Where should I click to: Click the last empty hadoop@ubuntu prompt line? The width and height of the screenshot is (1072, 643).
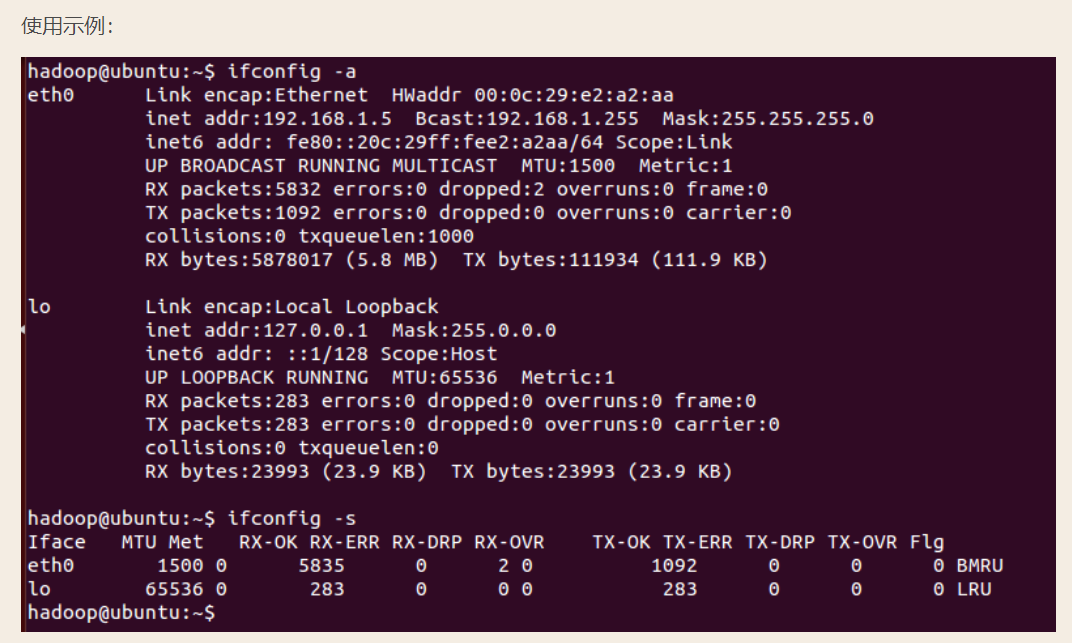121,612
